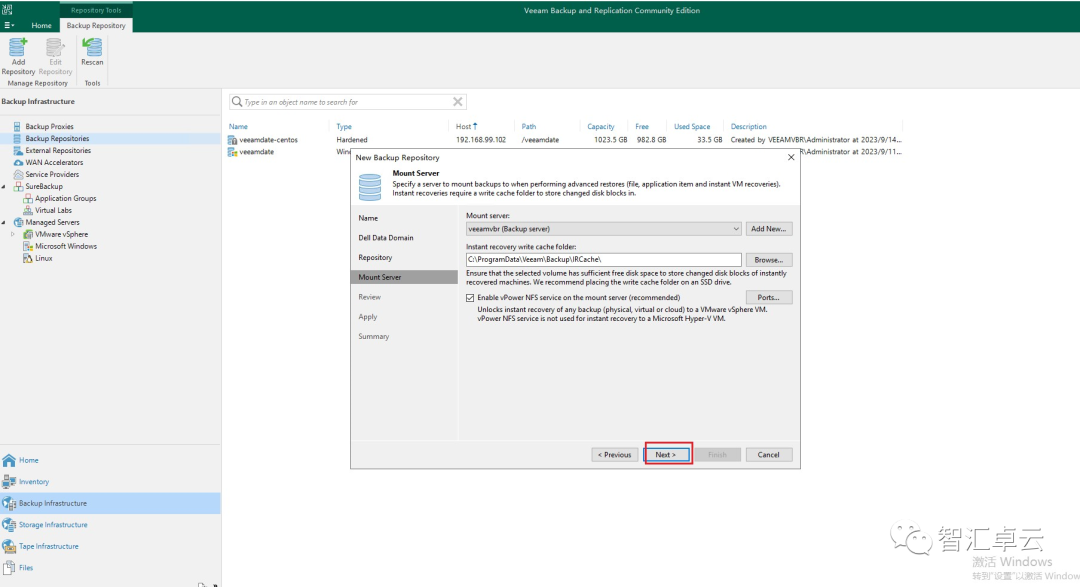This screenshot has height=587, width=1080.
Task: Open the Storage Infrastructure navigation pane
Action: pyautogui.click(x=110, y=524)
